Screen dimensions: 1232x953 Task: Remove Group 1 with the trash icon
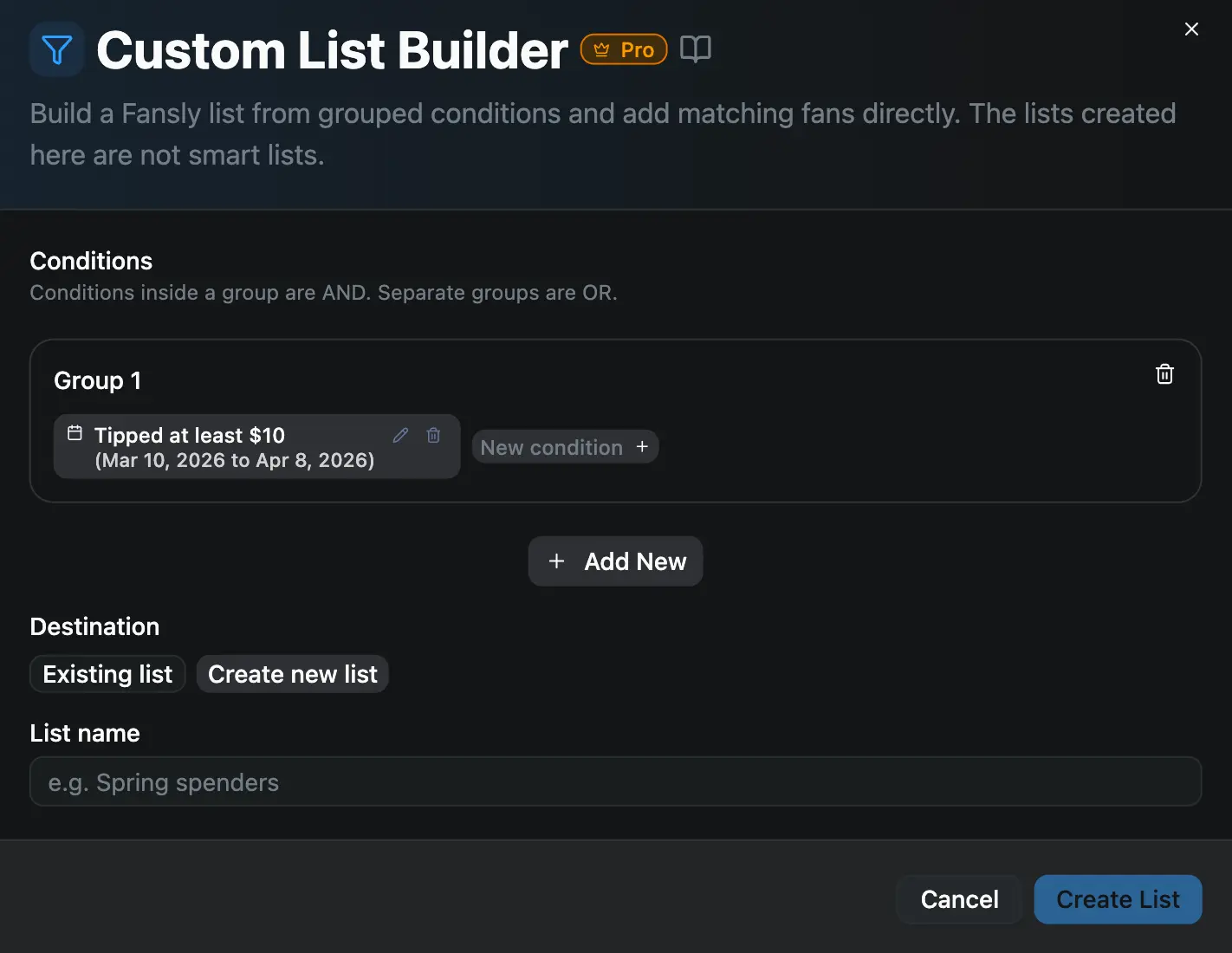pyautogui.click(x=1164, y=373)
